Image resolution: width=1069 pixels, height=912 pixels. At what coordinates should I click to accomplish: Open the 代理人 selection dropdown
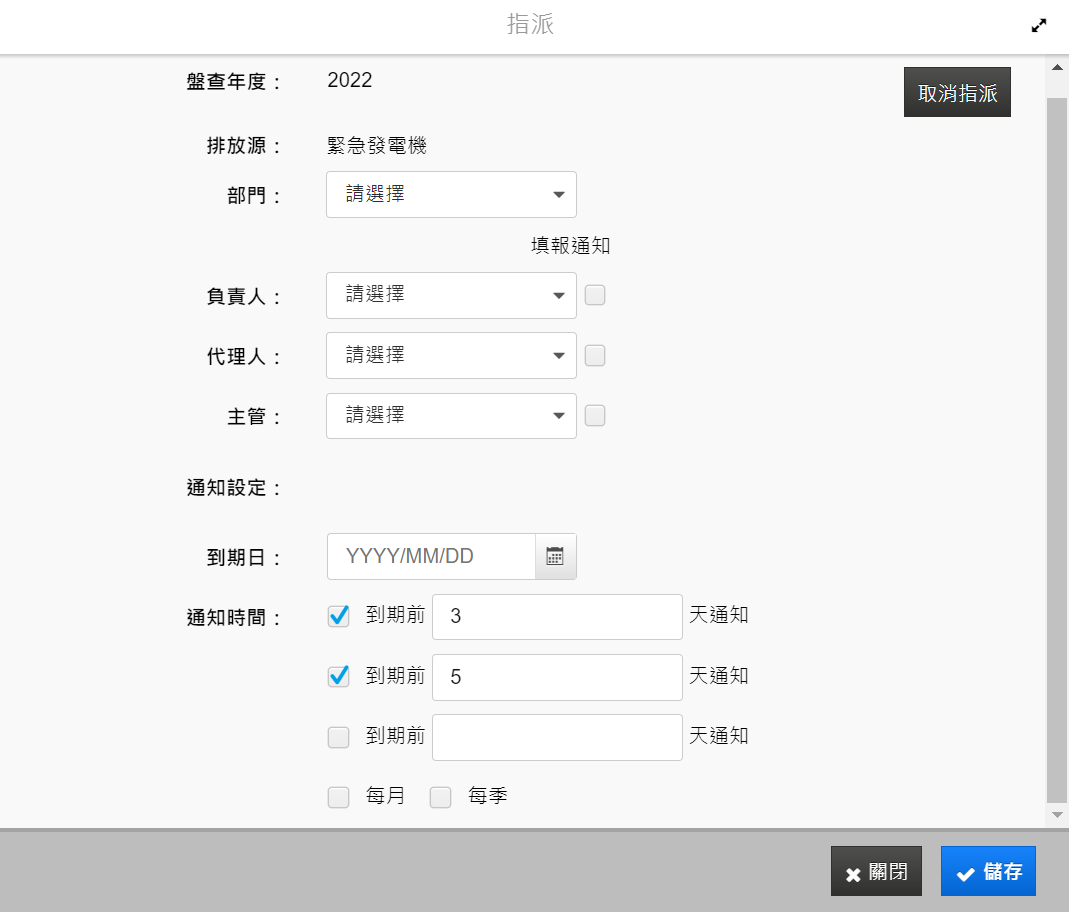pos(451,355)
